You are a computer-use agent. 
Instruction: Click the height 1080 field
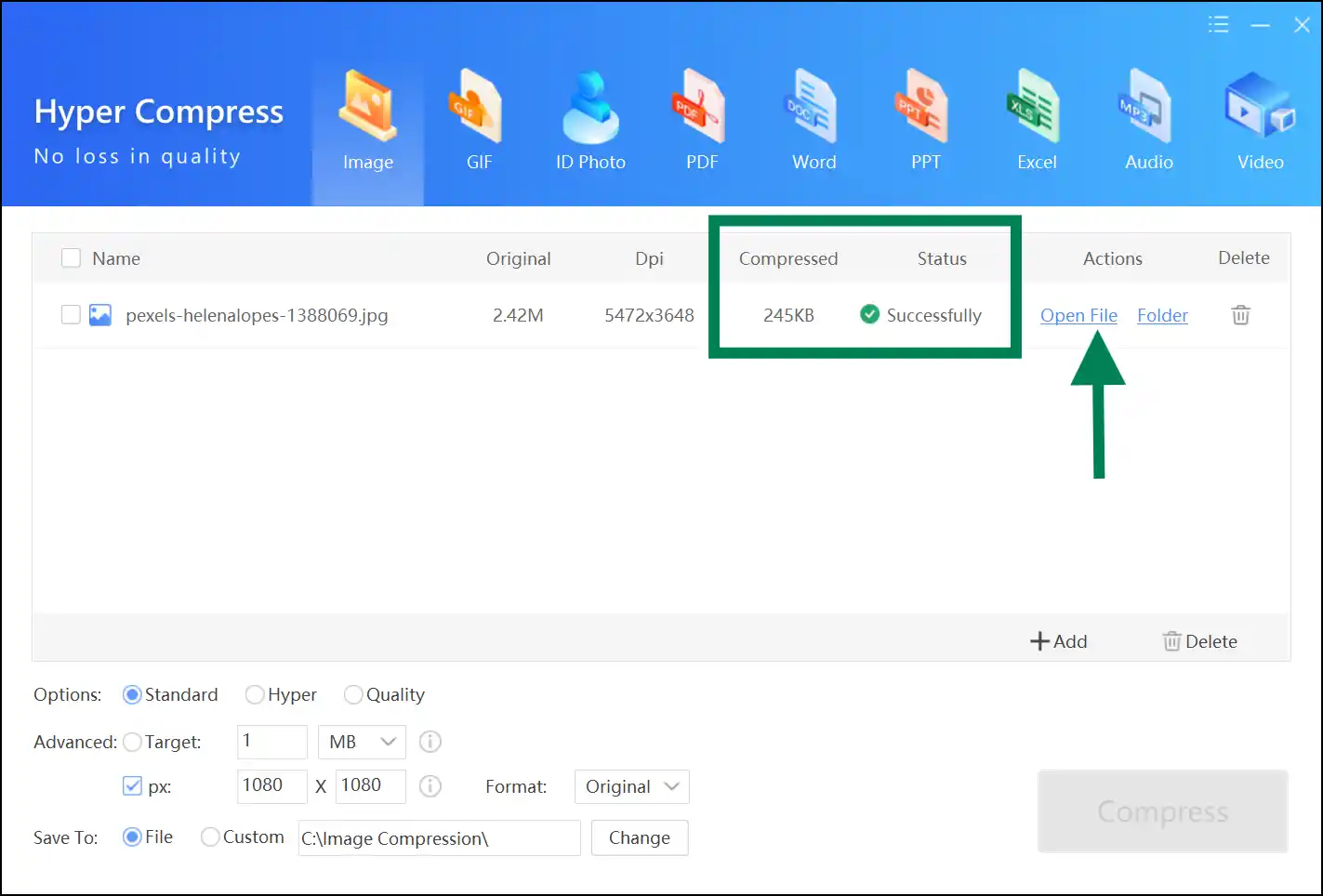point(371,786)
